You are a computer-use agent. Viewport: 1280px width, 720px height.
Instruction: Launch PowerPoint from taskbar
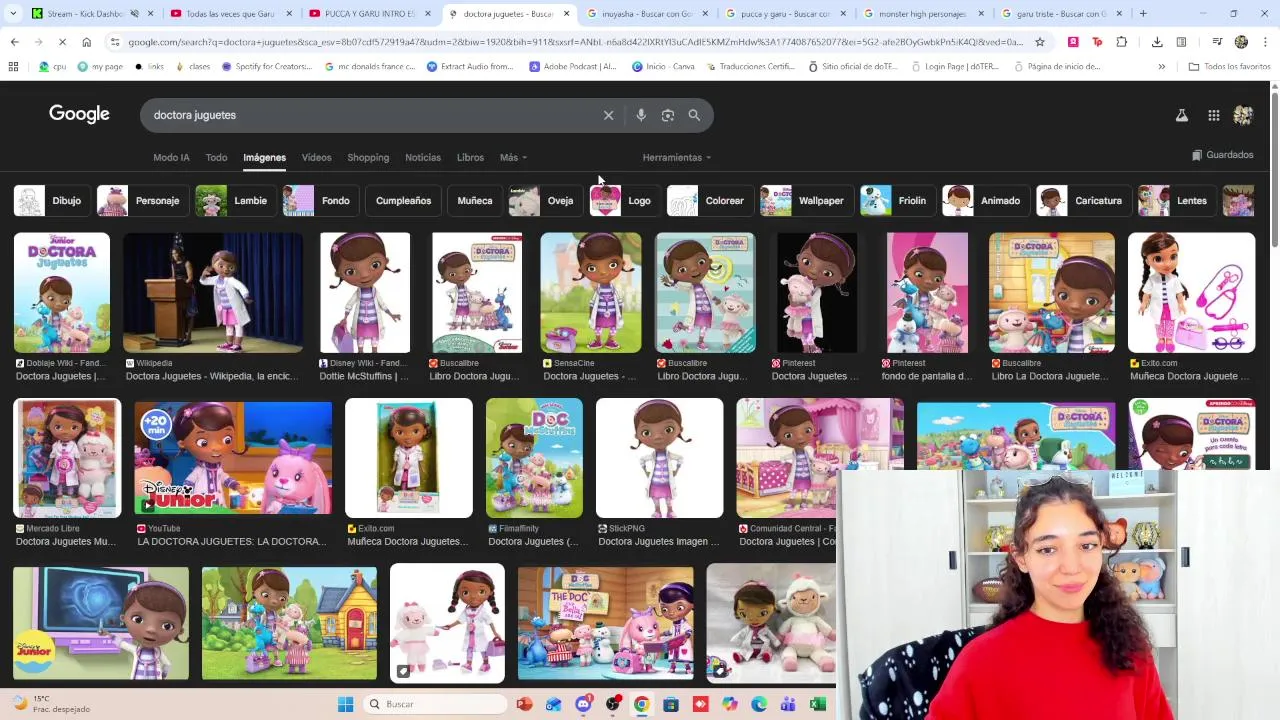point(524,704)
